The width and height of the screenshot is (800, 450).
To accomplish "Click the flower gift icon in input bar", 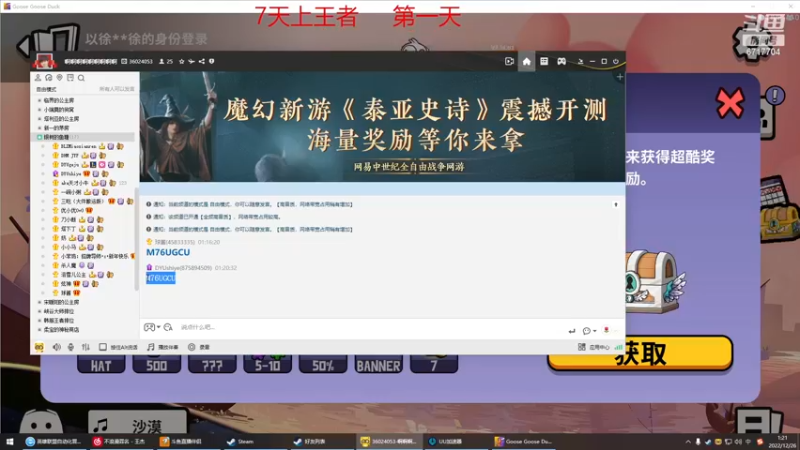I will coord(606,330).
